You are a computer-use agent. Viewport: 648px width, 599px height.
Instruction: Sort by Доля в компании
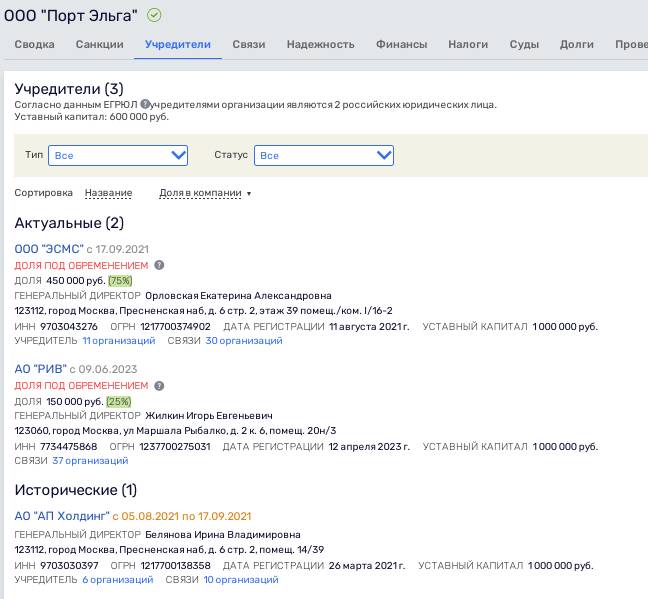(200, 193)
